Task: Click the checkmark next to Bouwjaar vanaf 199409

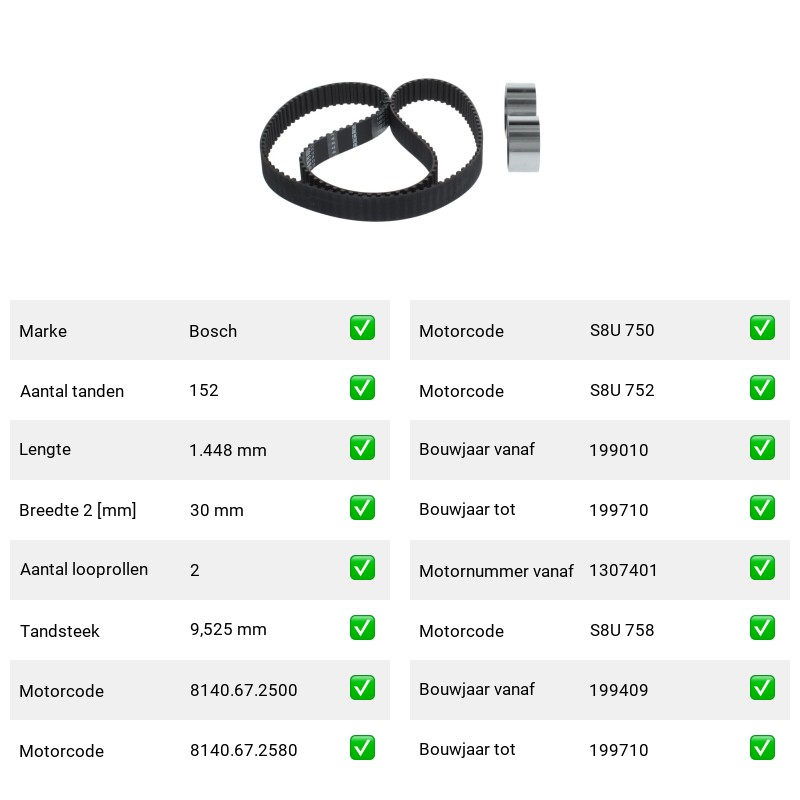Action: [762, 688]
